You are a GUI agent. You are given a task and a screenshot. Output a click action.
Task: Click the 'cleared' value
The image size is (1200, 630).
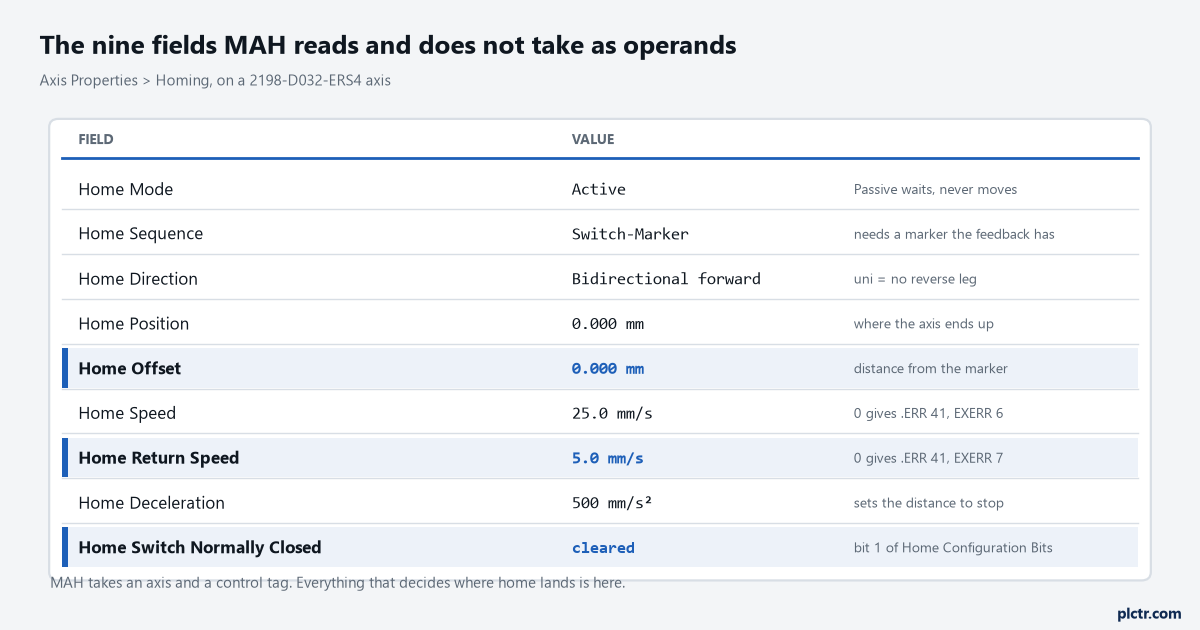[603, 547]
